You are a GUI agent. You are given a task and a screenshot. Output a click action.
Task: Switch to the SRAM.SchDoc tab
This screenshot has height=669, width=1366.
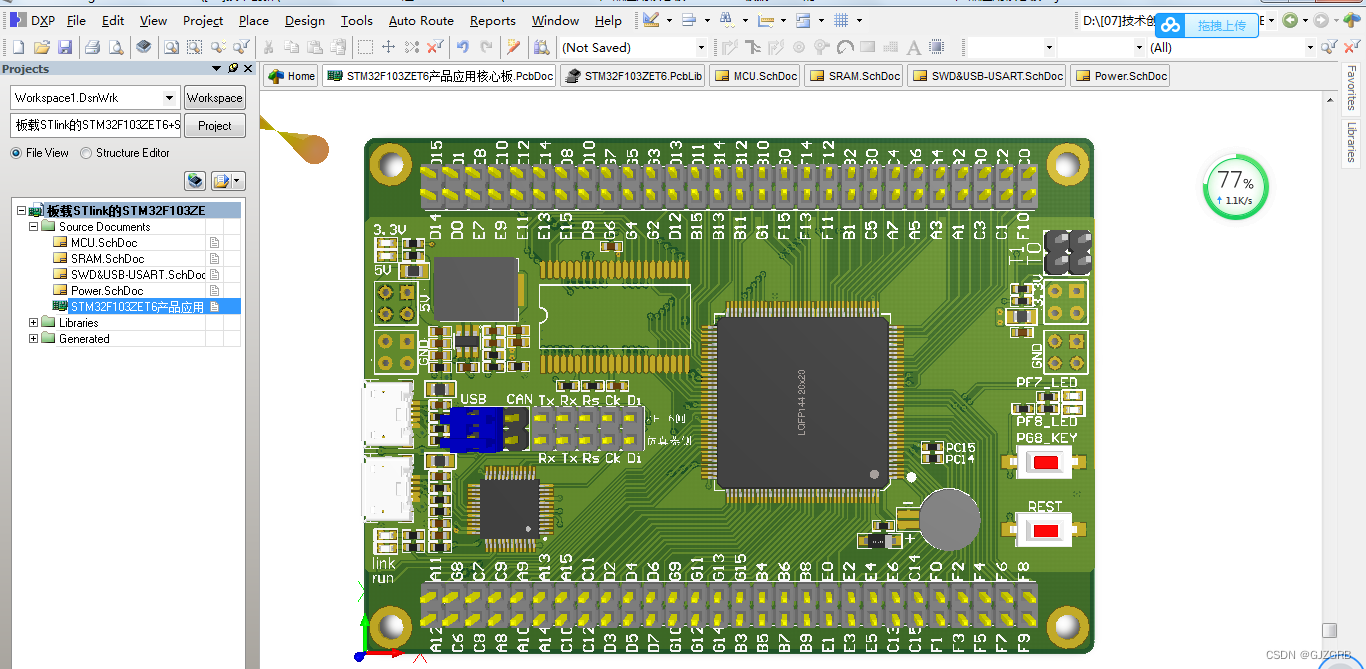pos(853,75)
